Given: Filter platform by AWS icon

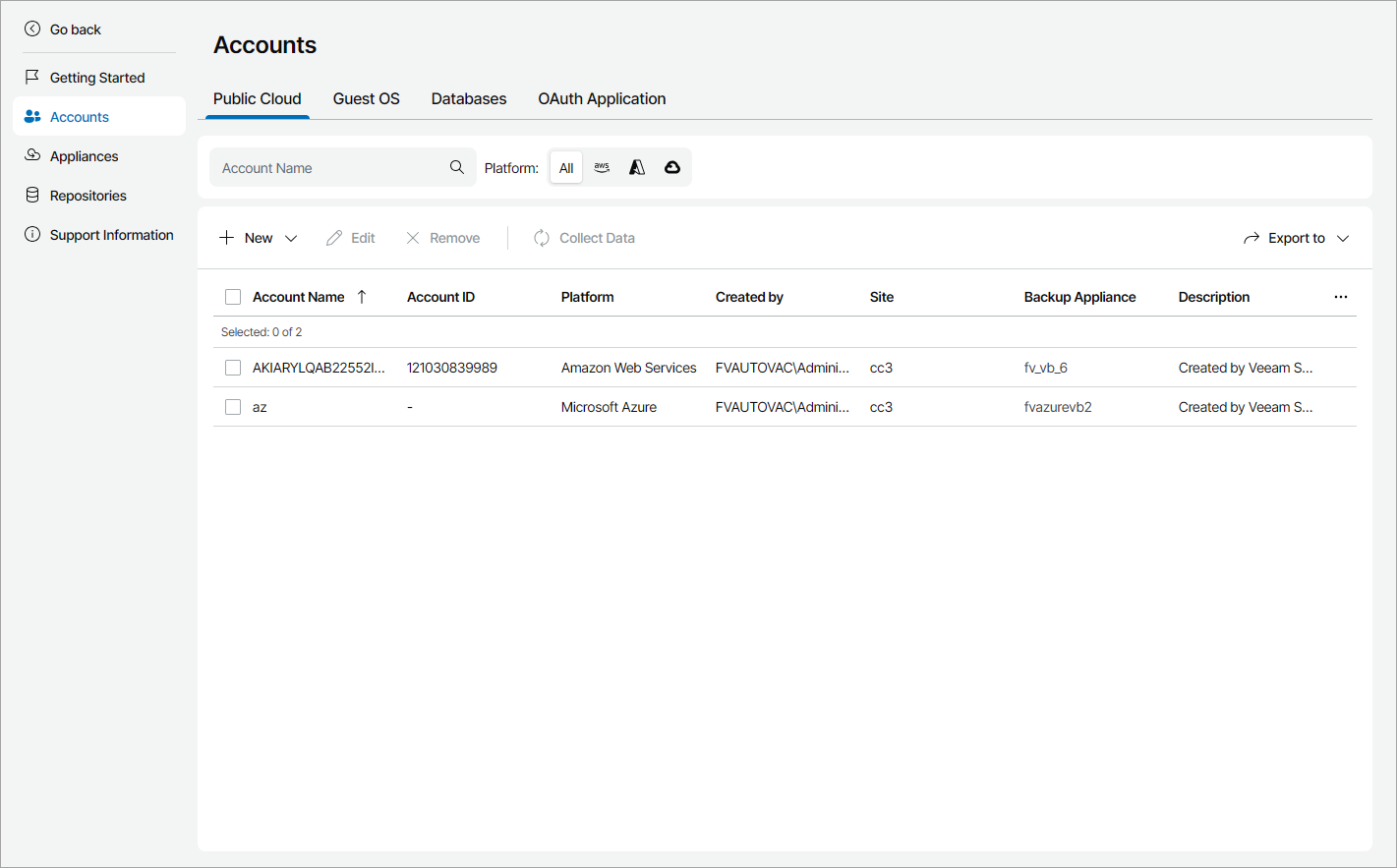Looking at the screenshot, I should tap(602, 168).
